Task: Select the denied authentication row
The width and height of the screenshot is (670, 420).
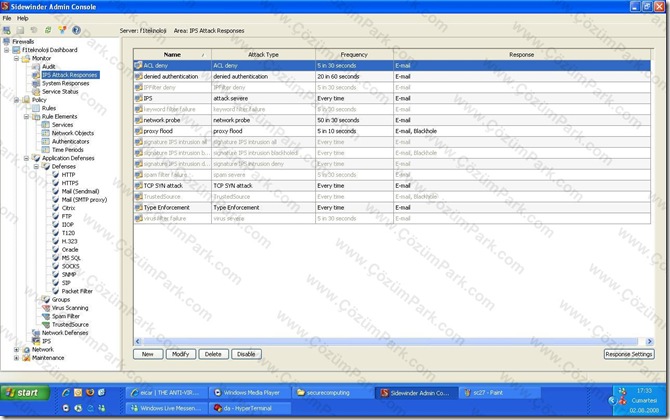Action: click(392, 76)
